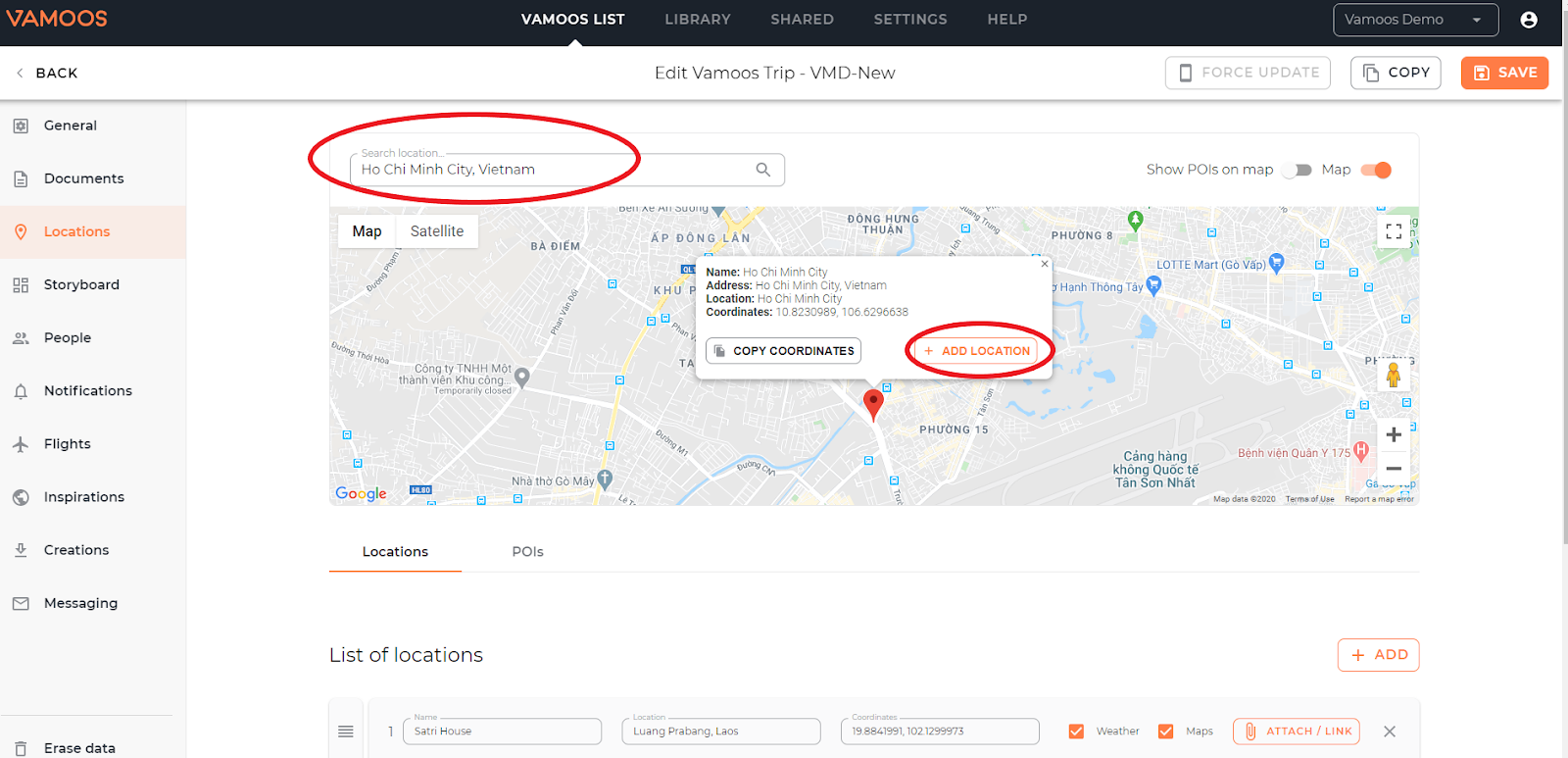Click Report a map error link
Screen dimensions: 1568x758
point(1379,499)
